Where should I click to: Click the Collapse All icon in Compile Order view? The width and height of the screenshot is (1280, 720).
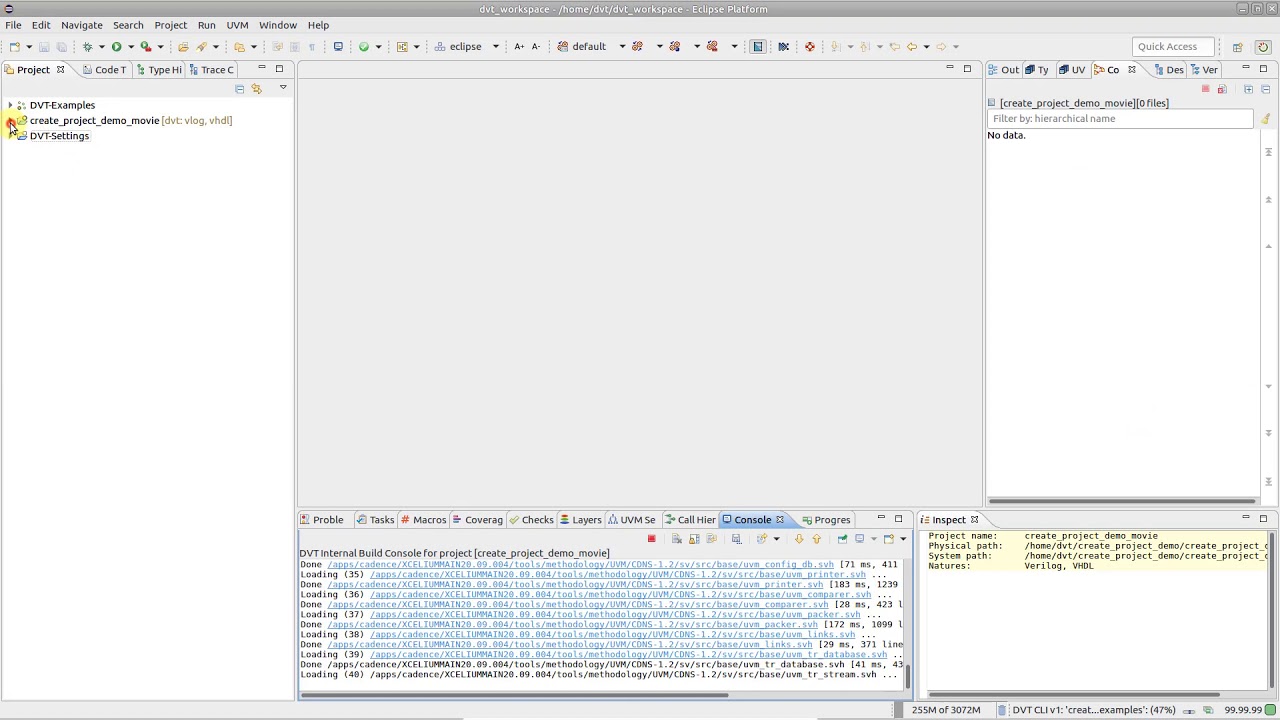coord(1265,90)
